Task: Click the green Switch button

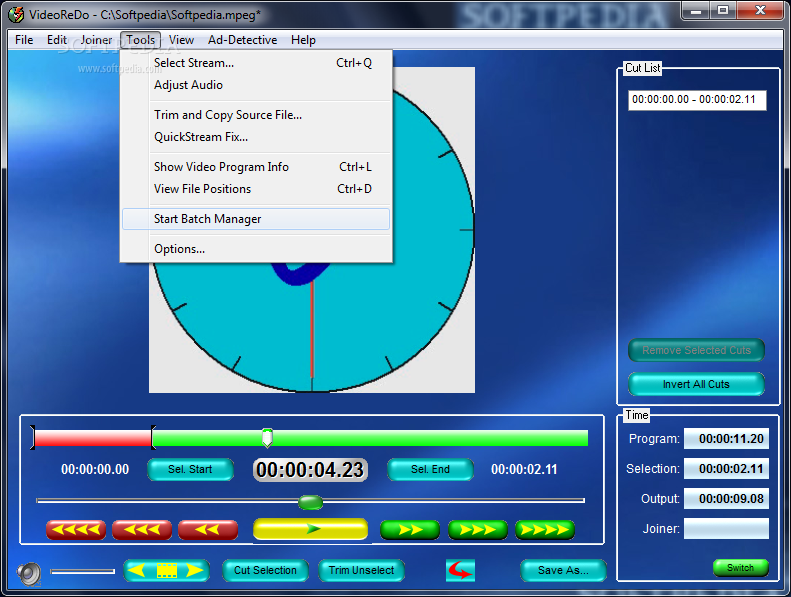Action: coord(740,568)
